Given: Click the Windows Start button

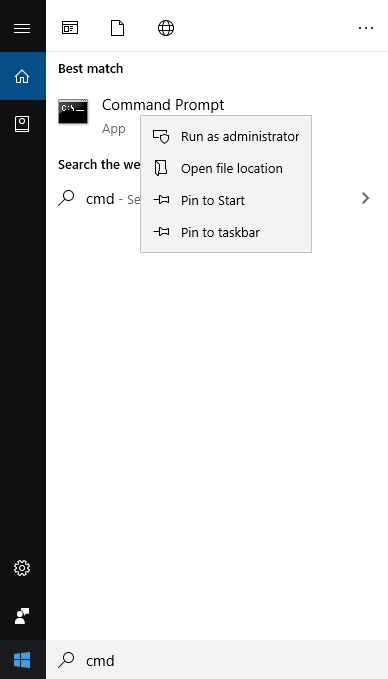Looking at the screenshot, I should [22, 660].
